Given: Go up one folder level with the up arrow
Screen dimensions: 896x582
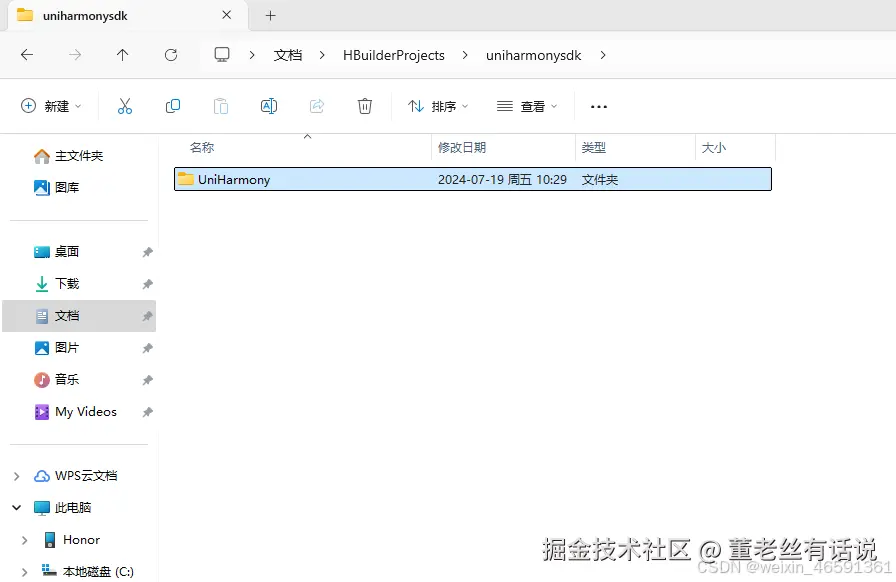Looking at the screenshot, I should [122, 55].
